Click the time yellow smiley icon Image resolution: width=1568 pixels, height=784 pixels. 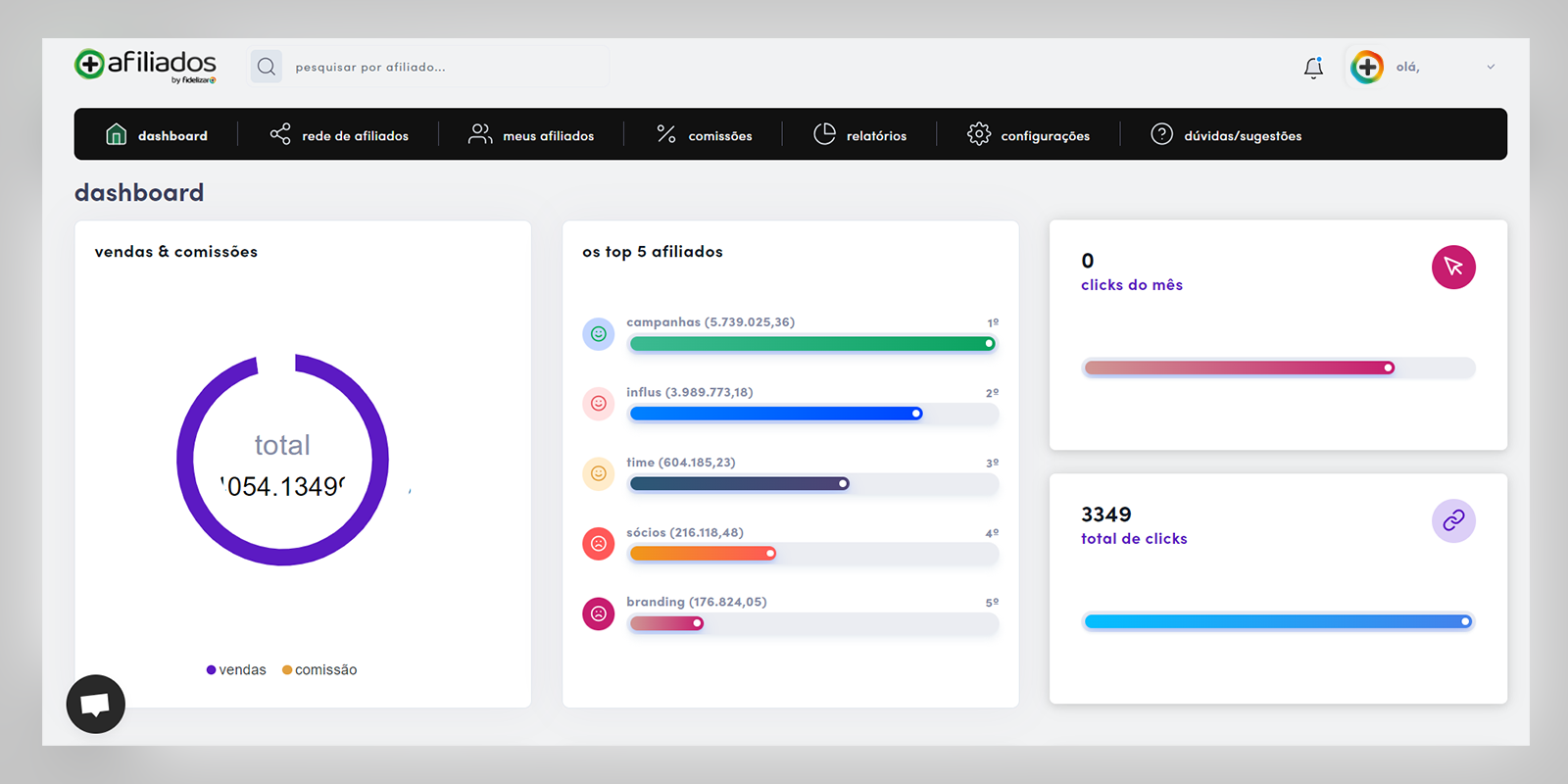(599, 473)
